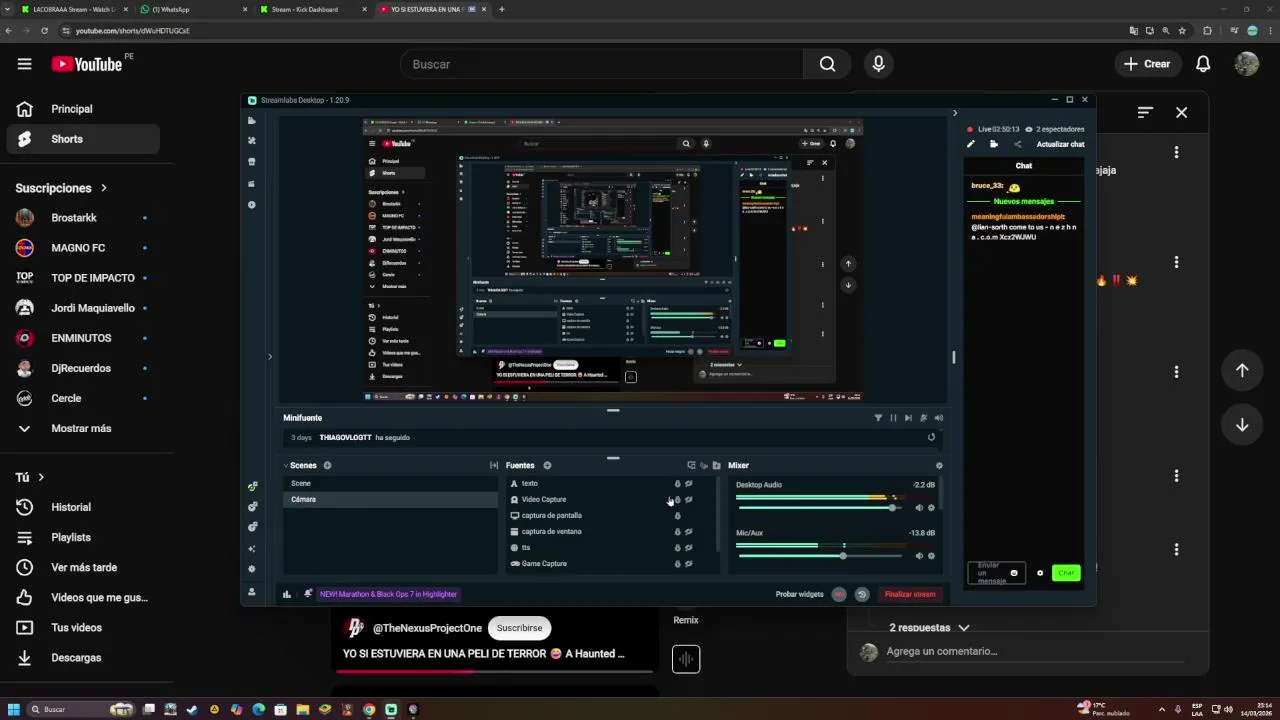Open Desktop Audio settings gear
This screenshot has height=720, width=1280.
tap(931, 508)
